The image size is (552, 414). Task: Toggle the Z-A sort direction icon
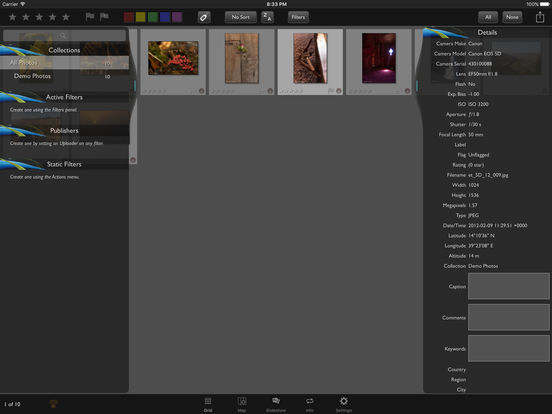coord(268,17)
